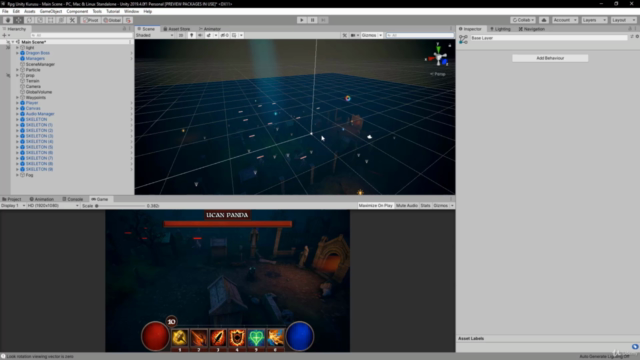The width and height of the screenshot is (640, 360).
Task: Start Play mode
Action: point(302,20)
